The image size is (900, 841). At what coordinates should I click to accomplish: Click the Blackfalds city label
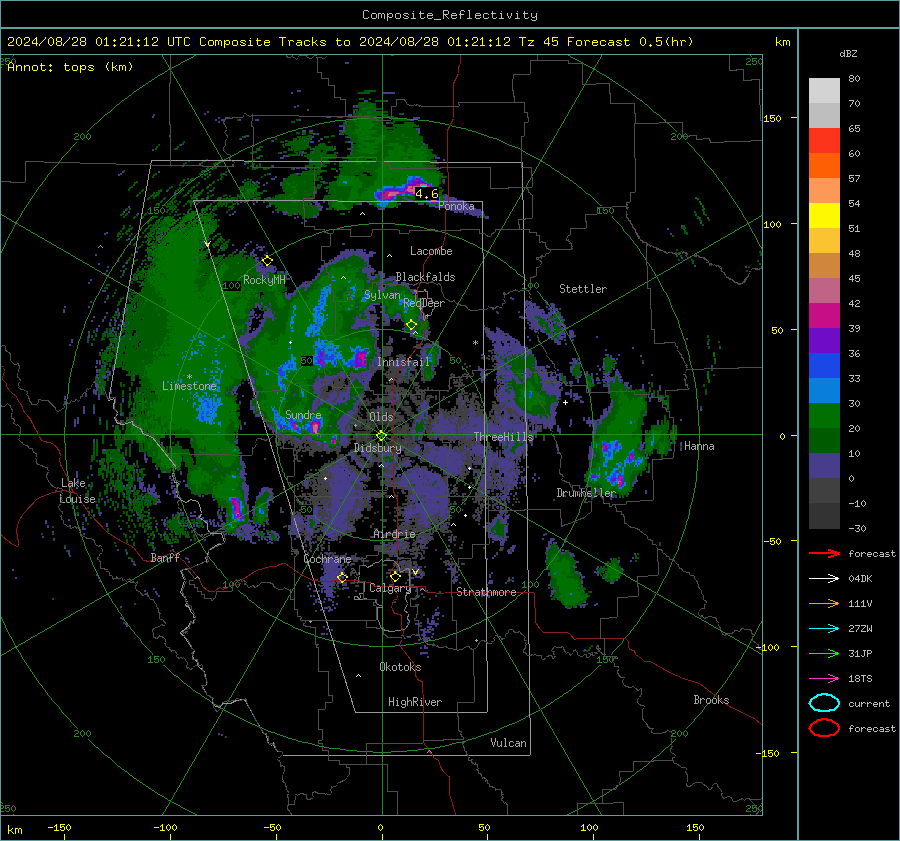pos(425,277)
